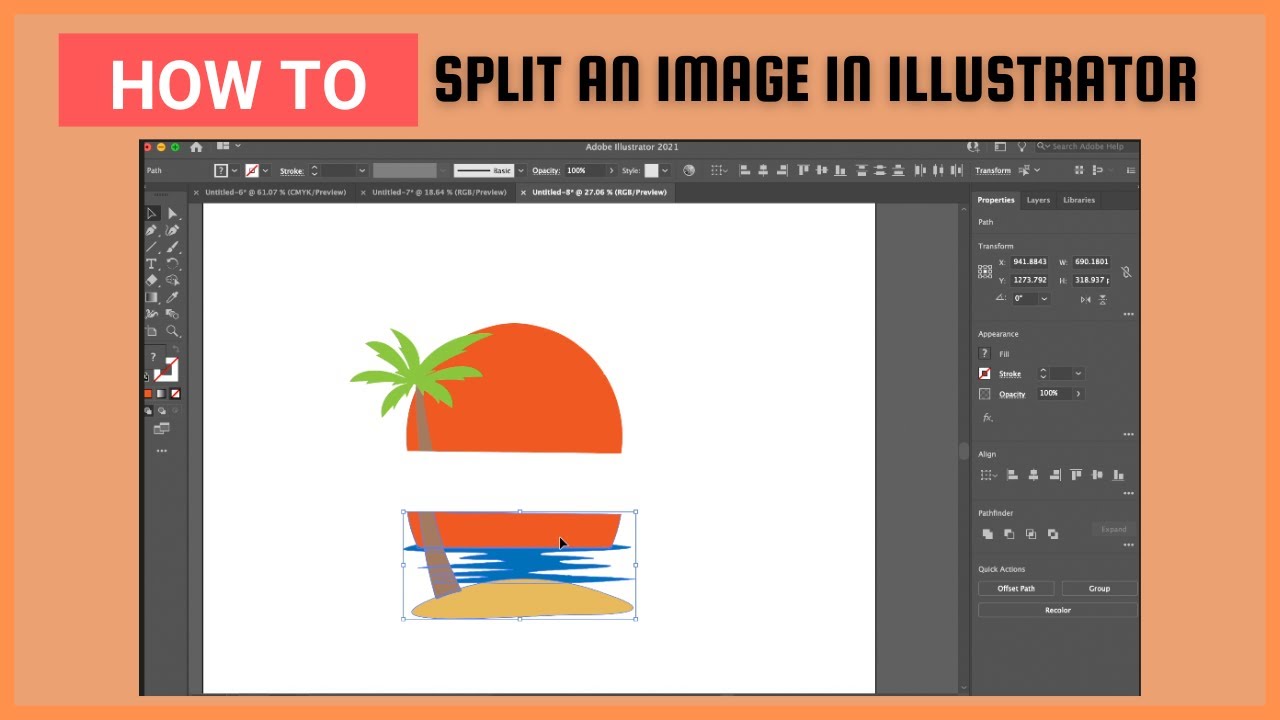The height and width of the screenshot is (720, 1280).
Task: Enable Draw Behind mode in toolbar
Action: tap(161, 410)
